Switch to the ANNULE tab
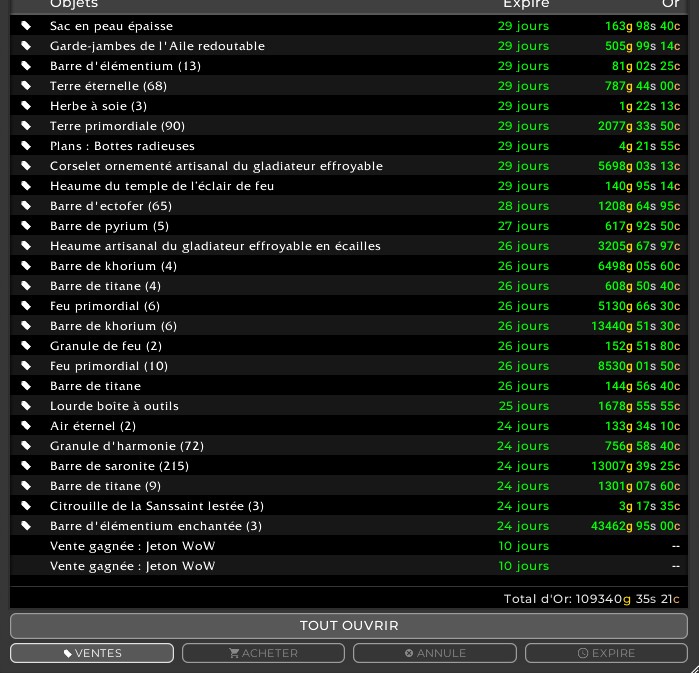This screenshot has width=699, height=673. (435, 653)
